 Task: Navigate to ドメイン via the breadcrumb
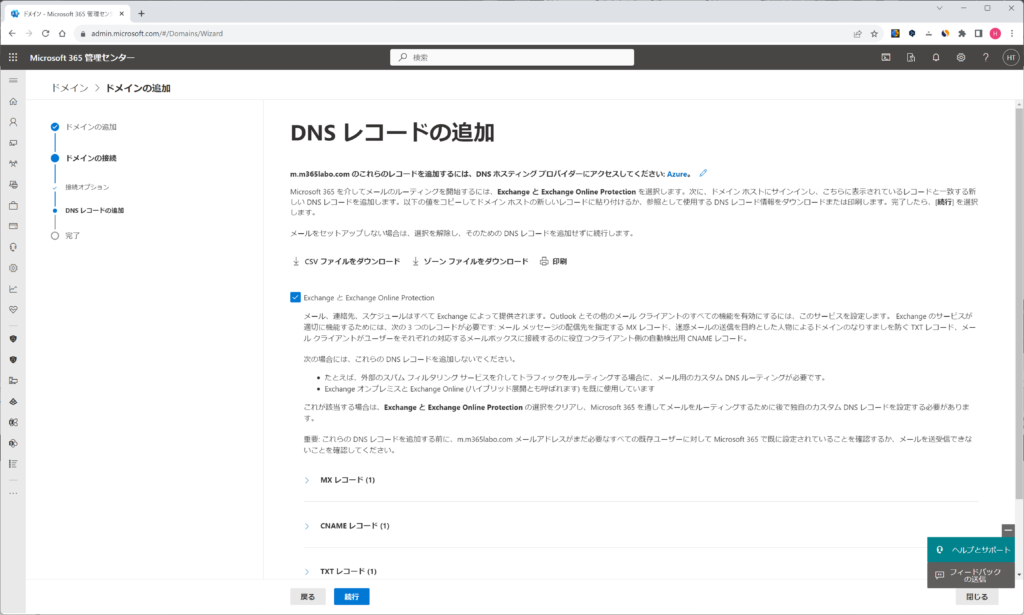coord(69,88)
